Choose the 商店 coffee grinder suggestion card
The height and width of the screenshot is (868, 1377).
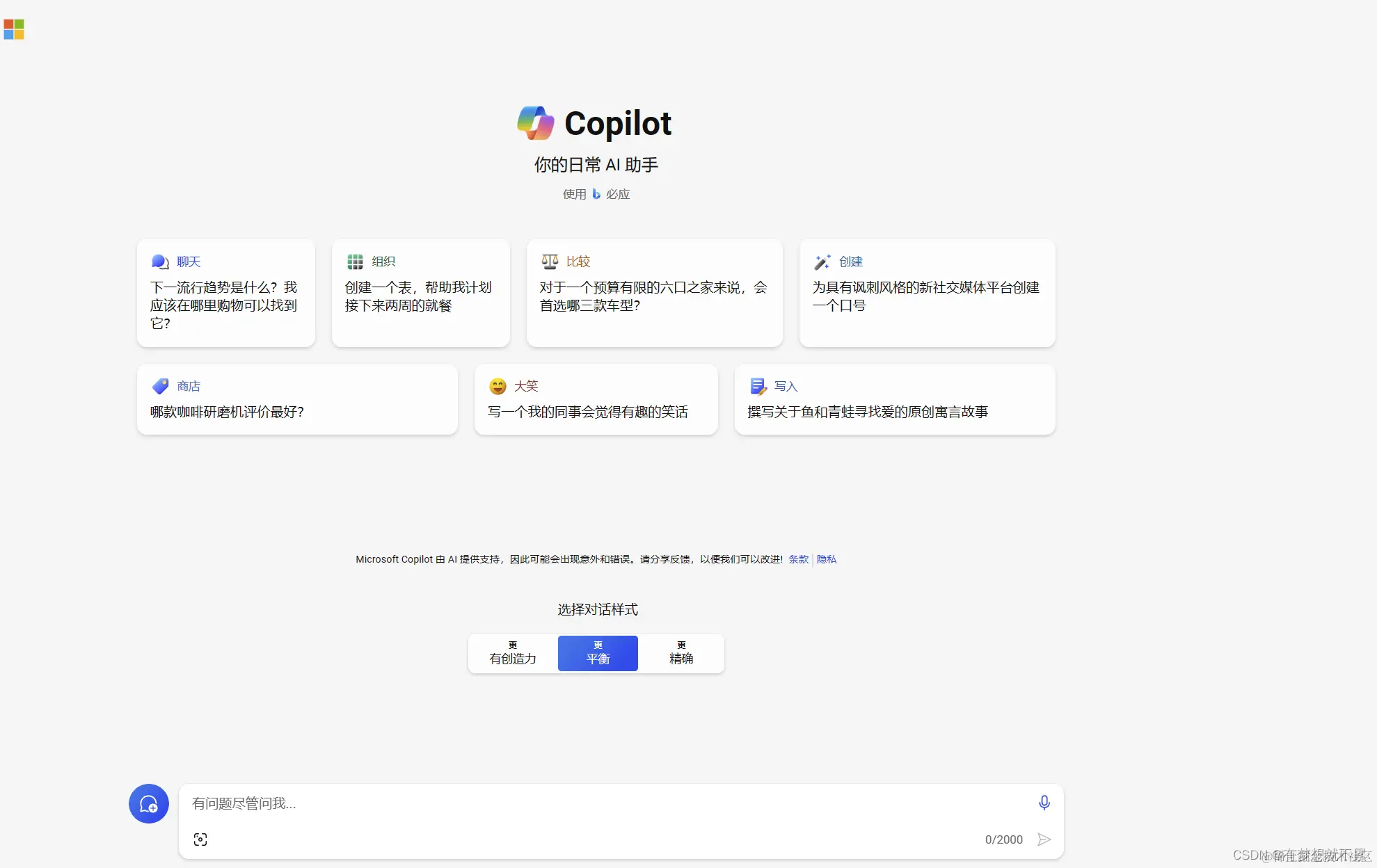click(297, 400)
